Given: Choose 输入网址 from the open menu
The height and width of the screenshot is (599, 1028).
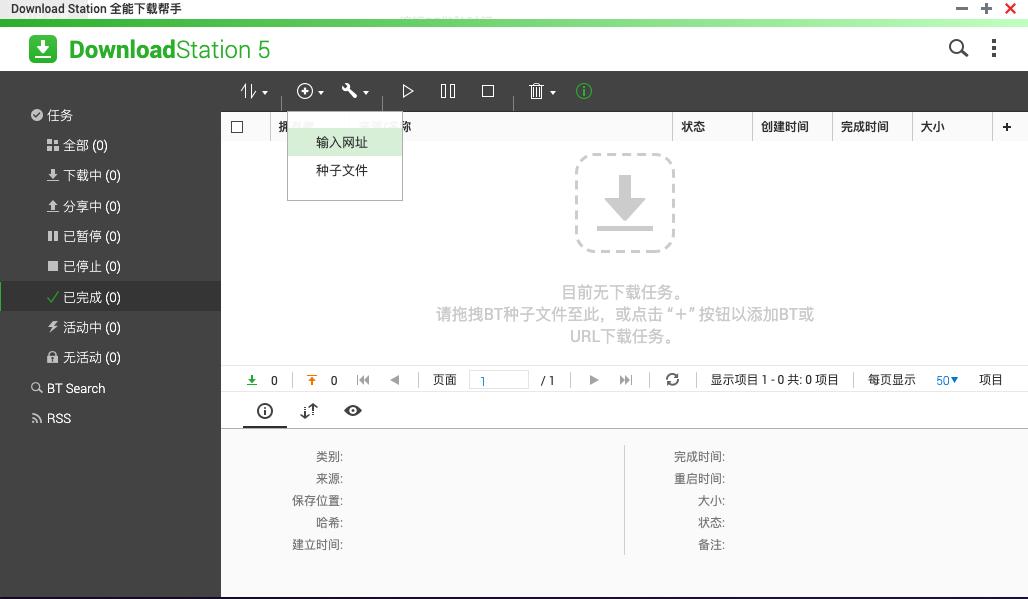Looking at the screenshot, I should pyautogui.click(x=344, y=142).
